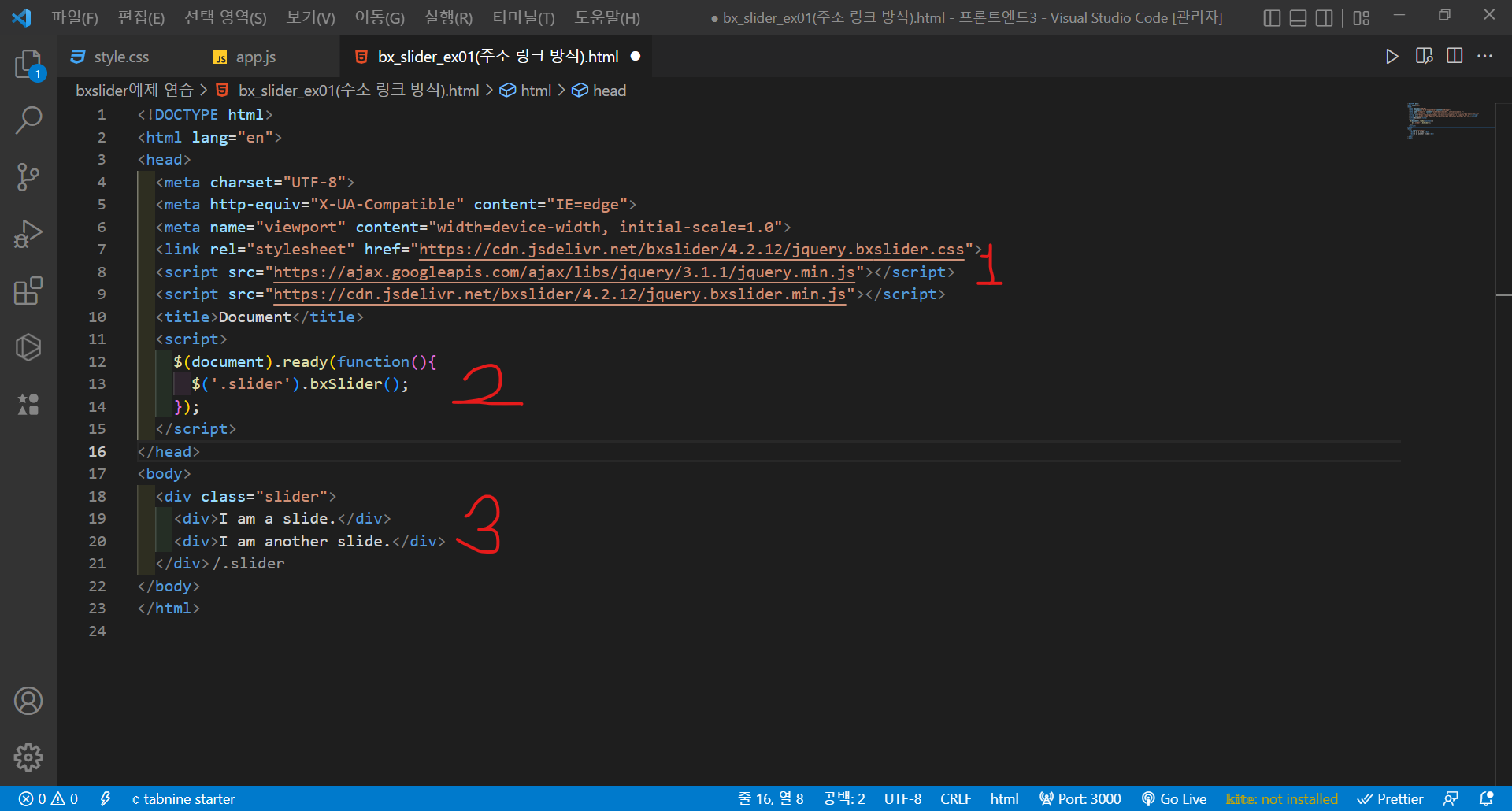Open the Search view in activity bar
1512x811 pixels.
click(x=28, y=120)
